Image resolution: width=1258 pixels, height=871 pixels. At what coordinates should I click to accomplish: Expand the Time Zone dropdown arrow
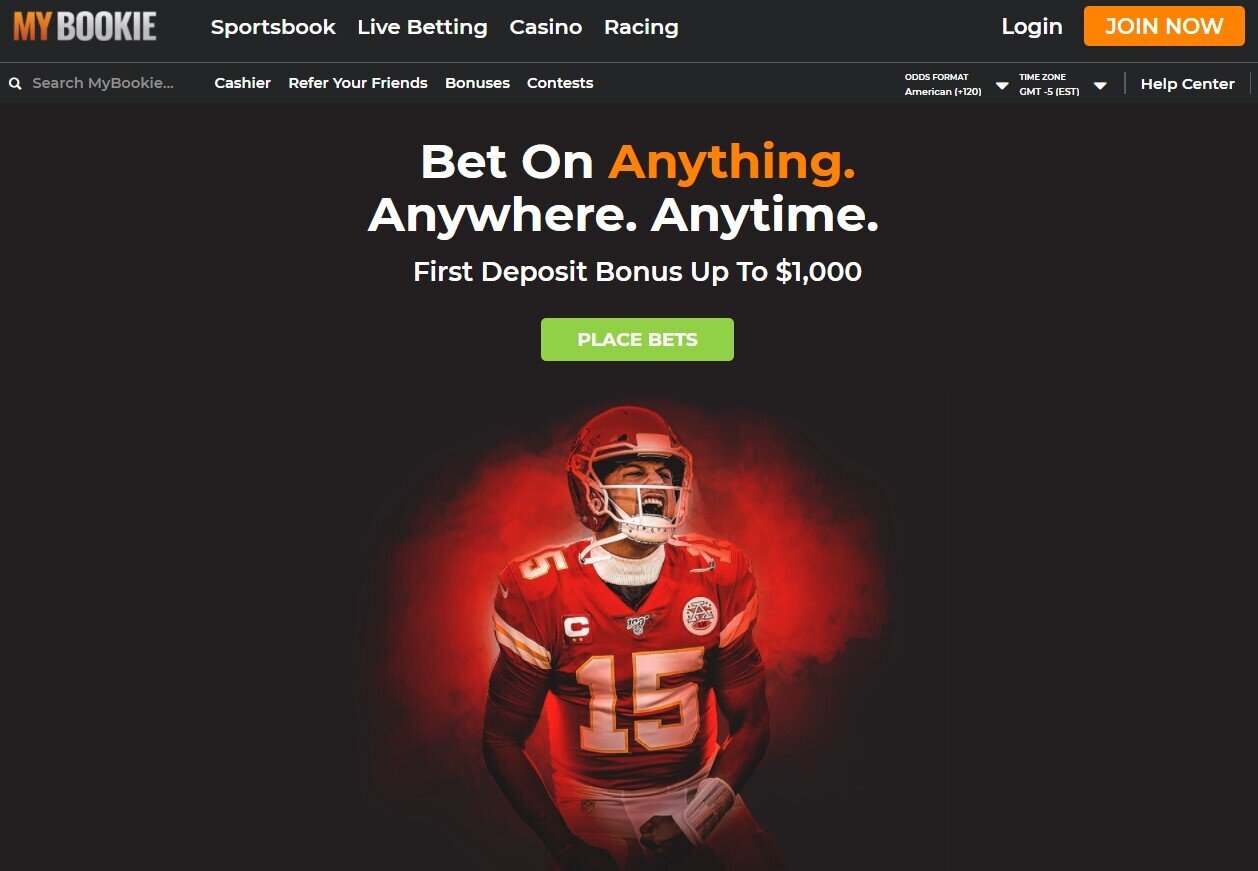tap(1100, 85)
